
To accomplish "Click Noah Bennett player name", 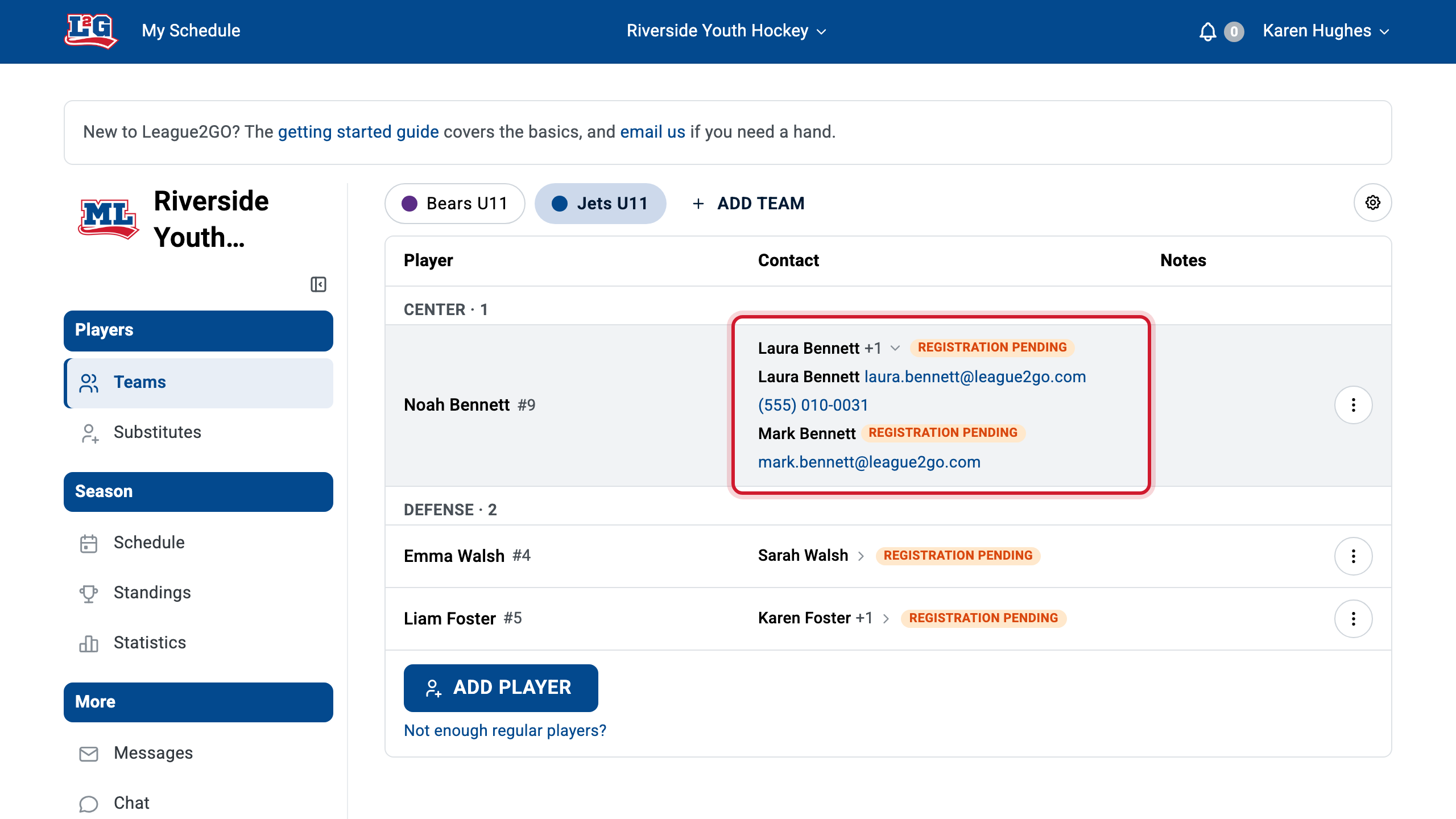I will coord(457,405).
